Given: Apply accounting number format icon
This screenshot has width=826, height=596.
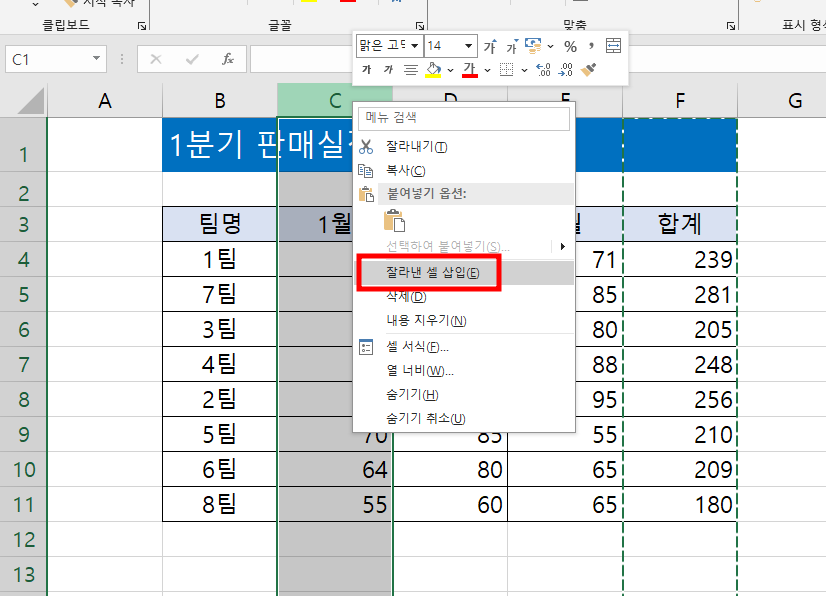Looking at the screenshot, I should click(x=533, y=46).
